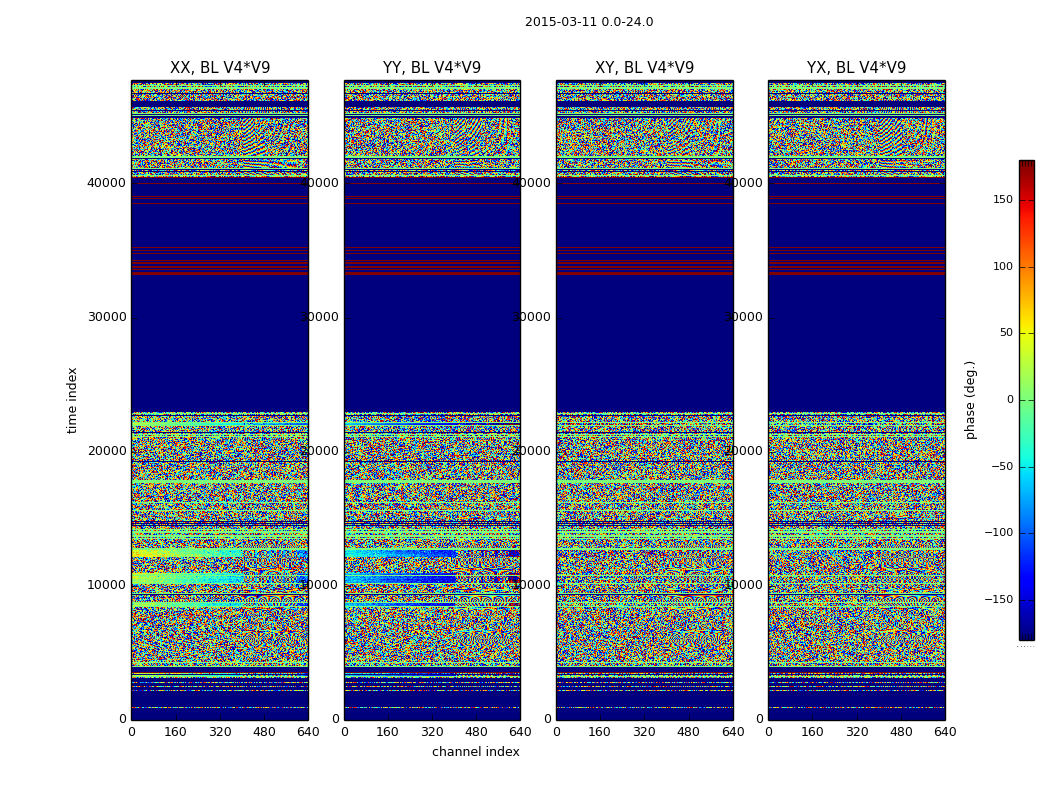Click the YX phase waterfall plot
The image size is (1050, 800).
856,400
